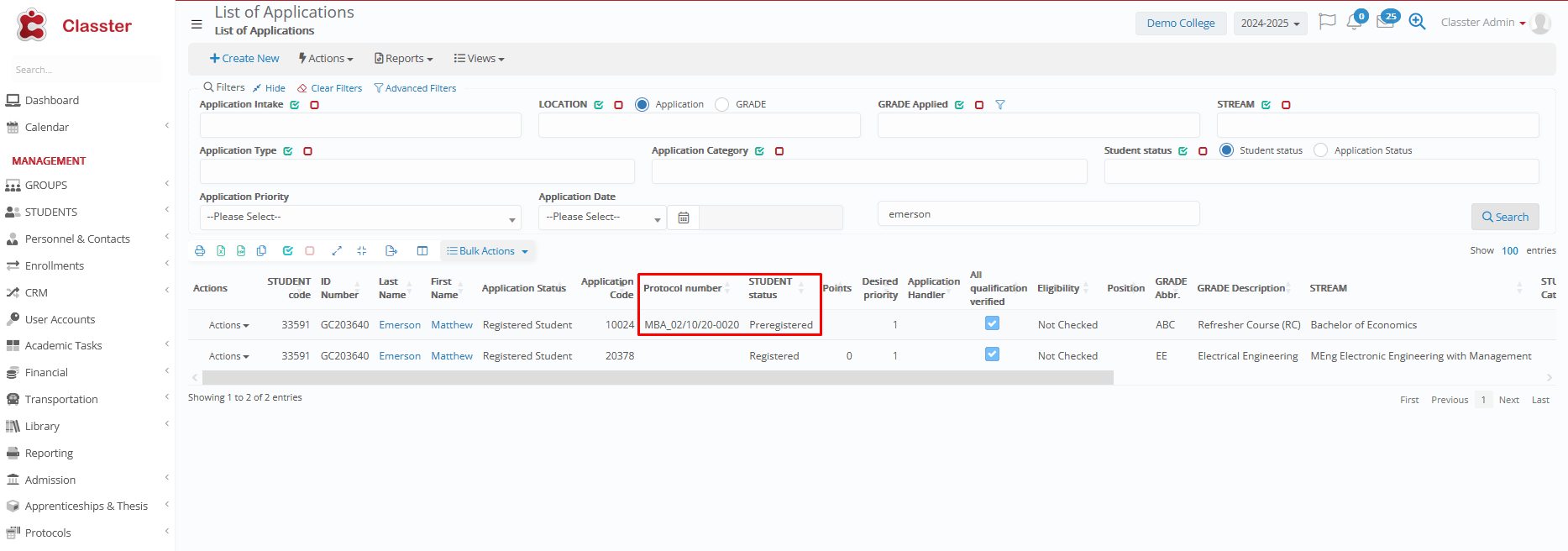Click the horizontal table scrollbar
The height and width of the screenshot is (551, 1568).
(657, 378)
